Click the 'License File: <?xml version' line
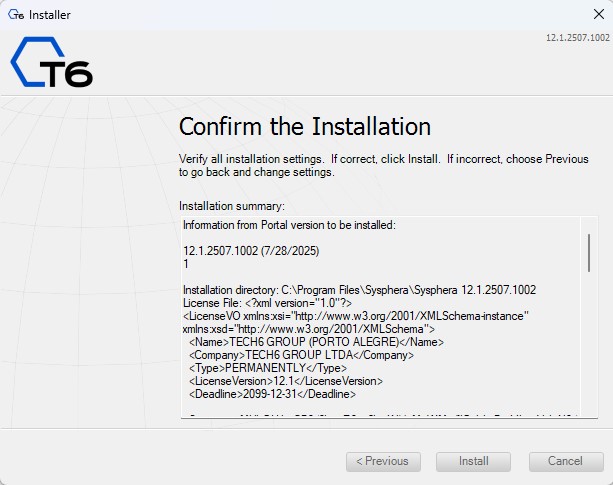This screenshot has width=613, height=485. (x=267, y=303)
